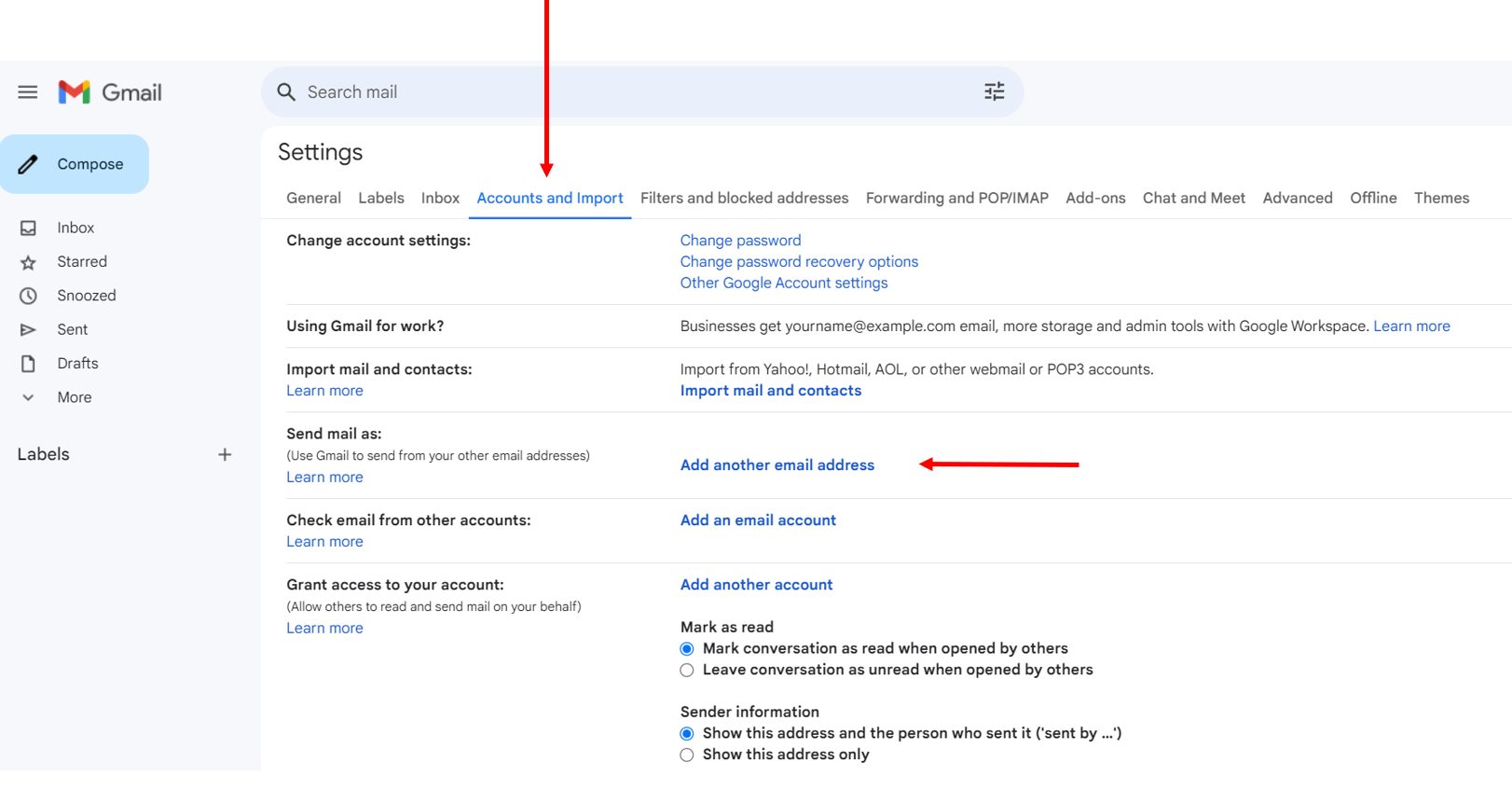Switch to the Offline tab
The height and width of the screenshot is (790, 1512).
click(1373, 198)
